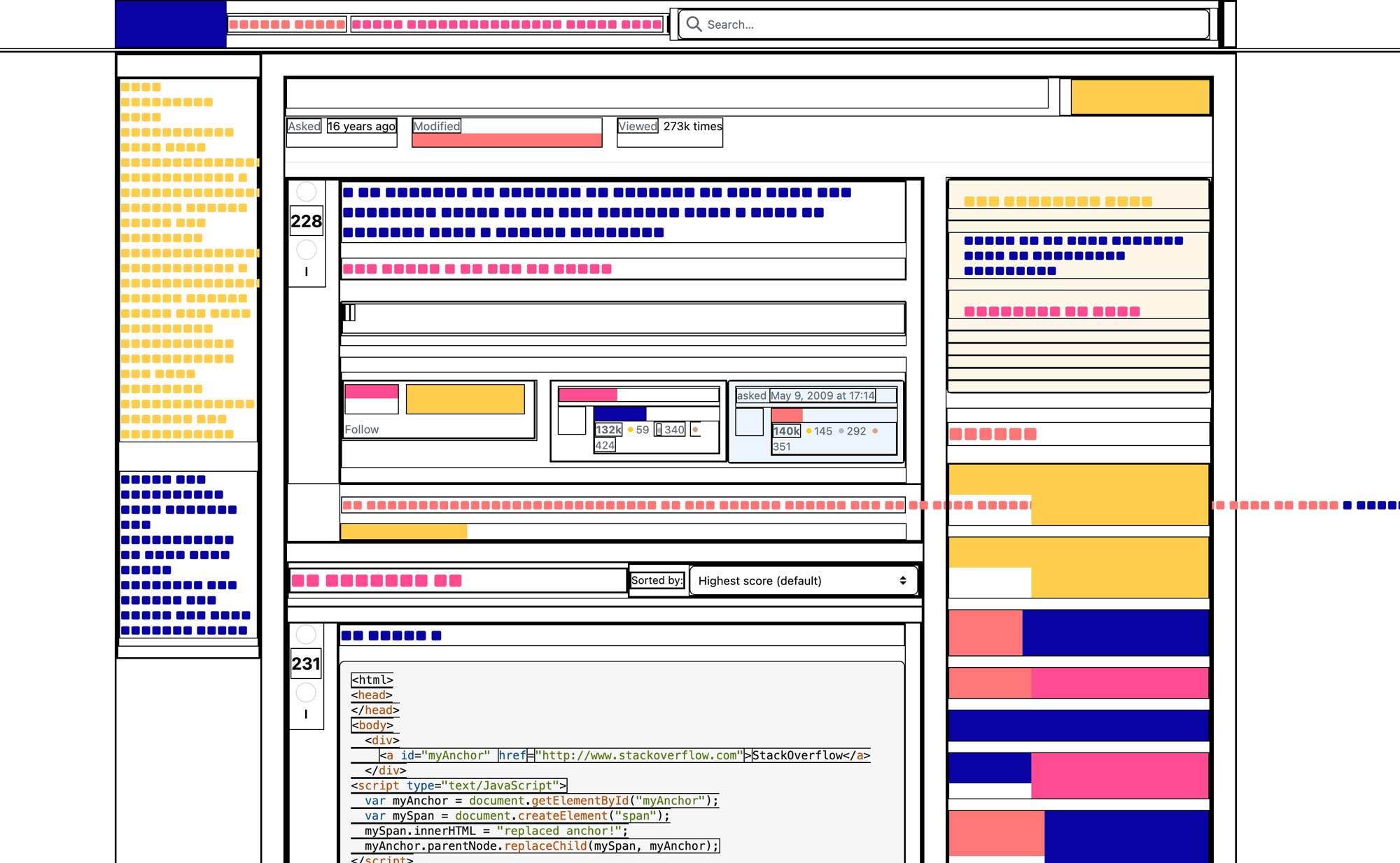The height and width of the screenshot is (863, 1400).
Task: Click the small mark under answer's downvote circle
Action: (306, 715)
